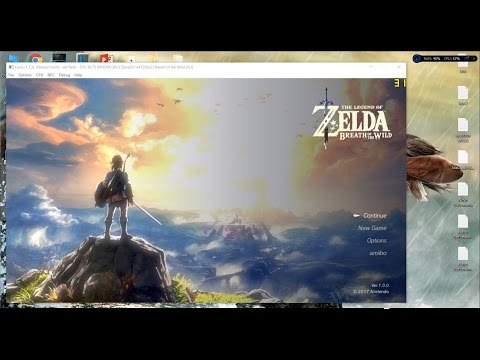
Task: Click the round icon on the RAM/CPU widget
Action: [417, 59]
